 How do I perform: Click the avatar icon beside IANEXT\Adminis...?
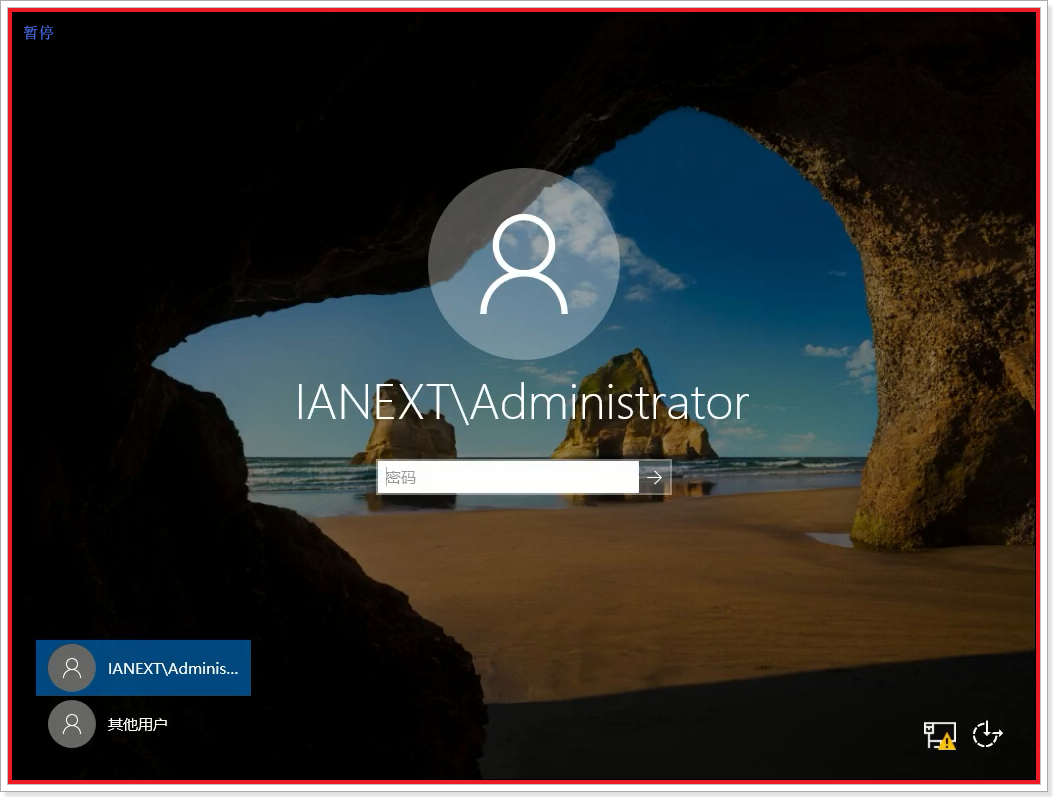click(72, 668)
